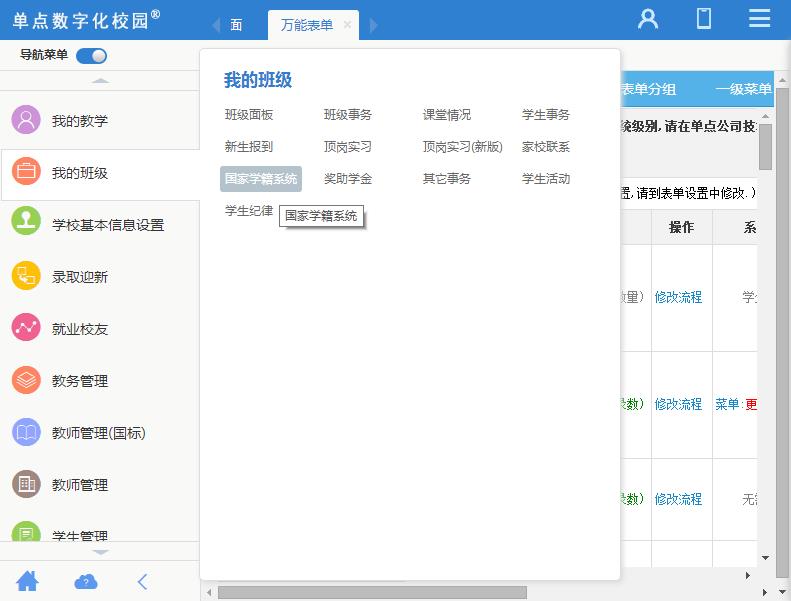The image size is (791, 601).
Task: Open 我的教学 in the sidebar
Action: coord(80,121)
